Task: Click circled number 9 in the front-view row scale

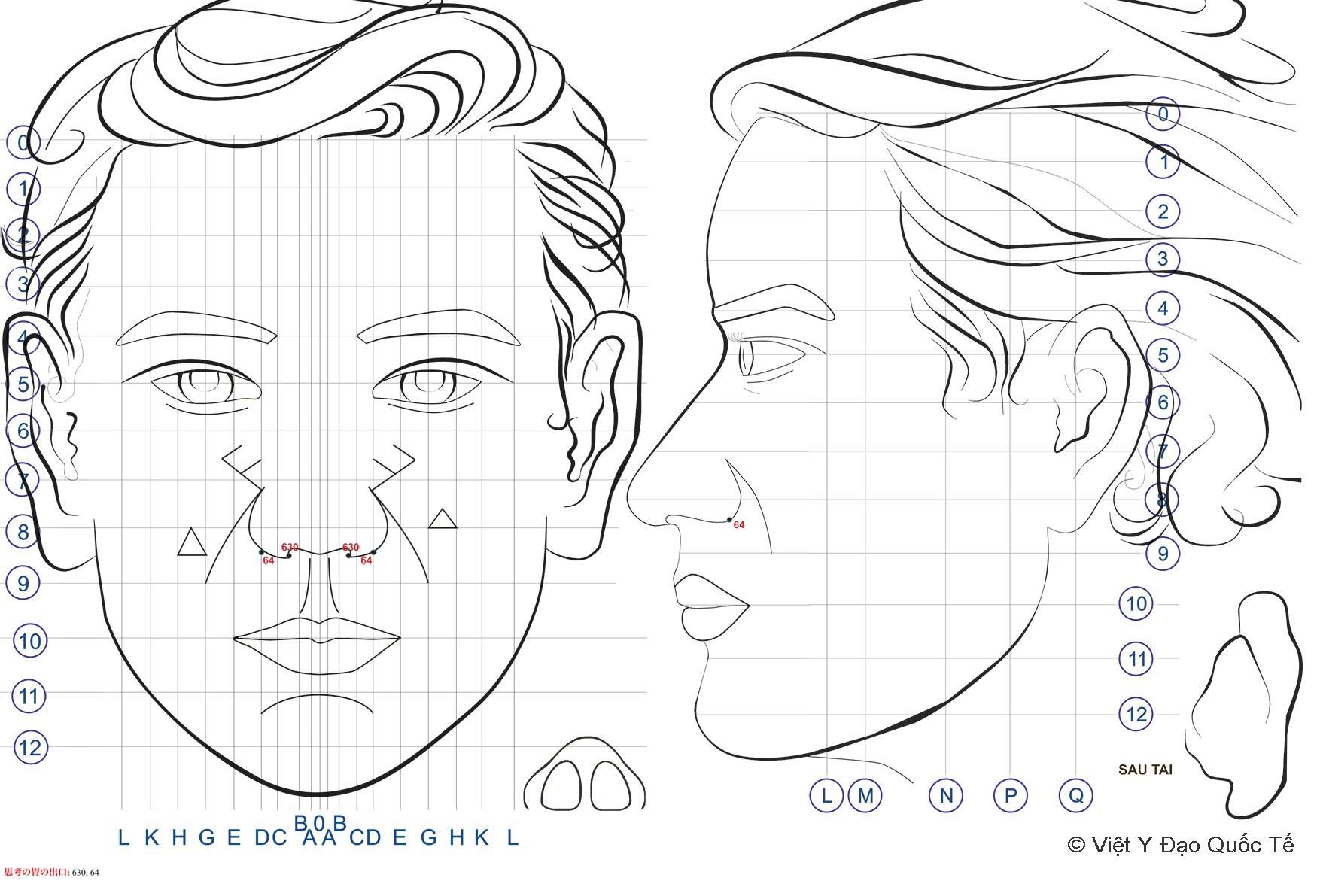Action: (x=23, y=583)
